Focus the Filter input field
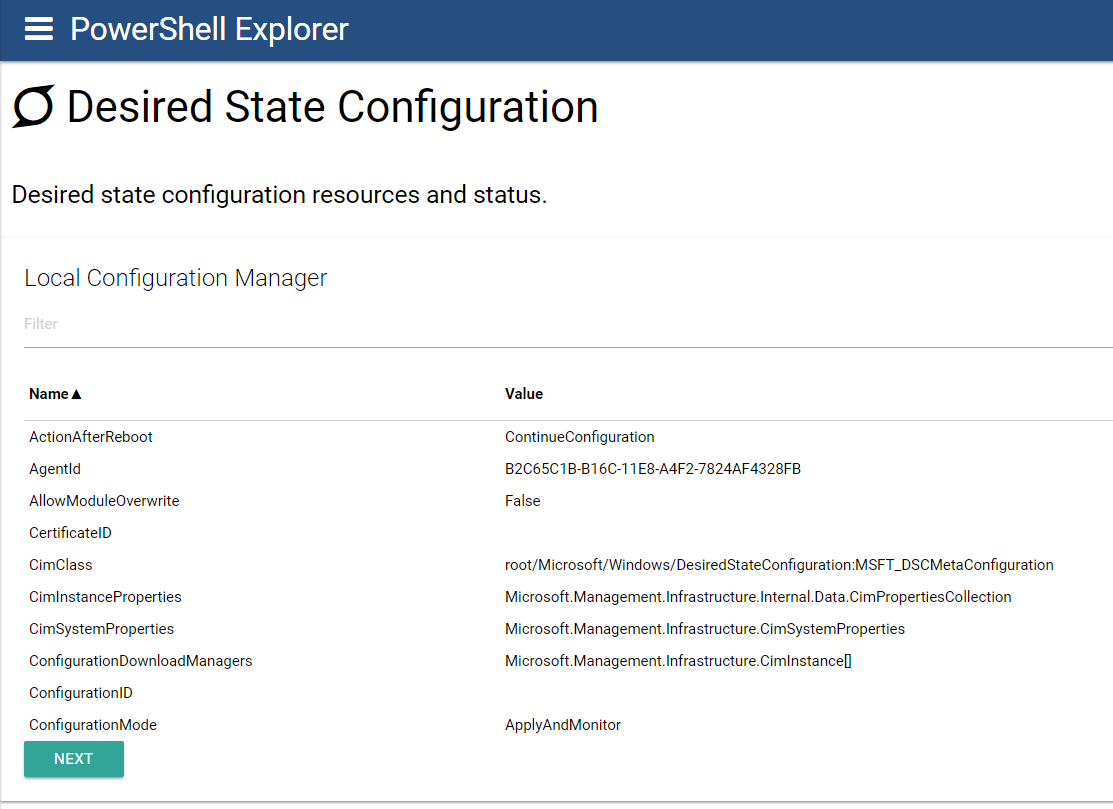The width and height of the screenshot is (1113, 809). point(568,324)
